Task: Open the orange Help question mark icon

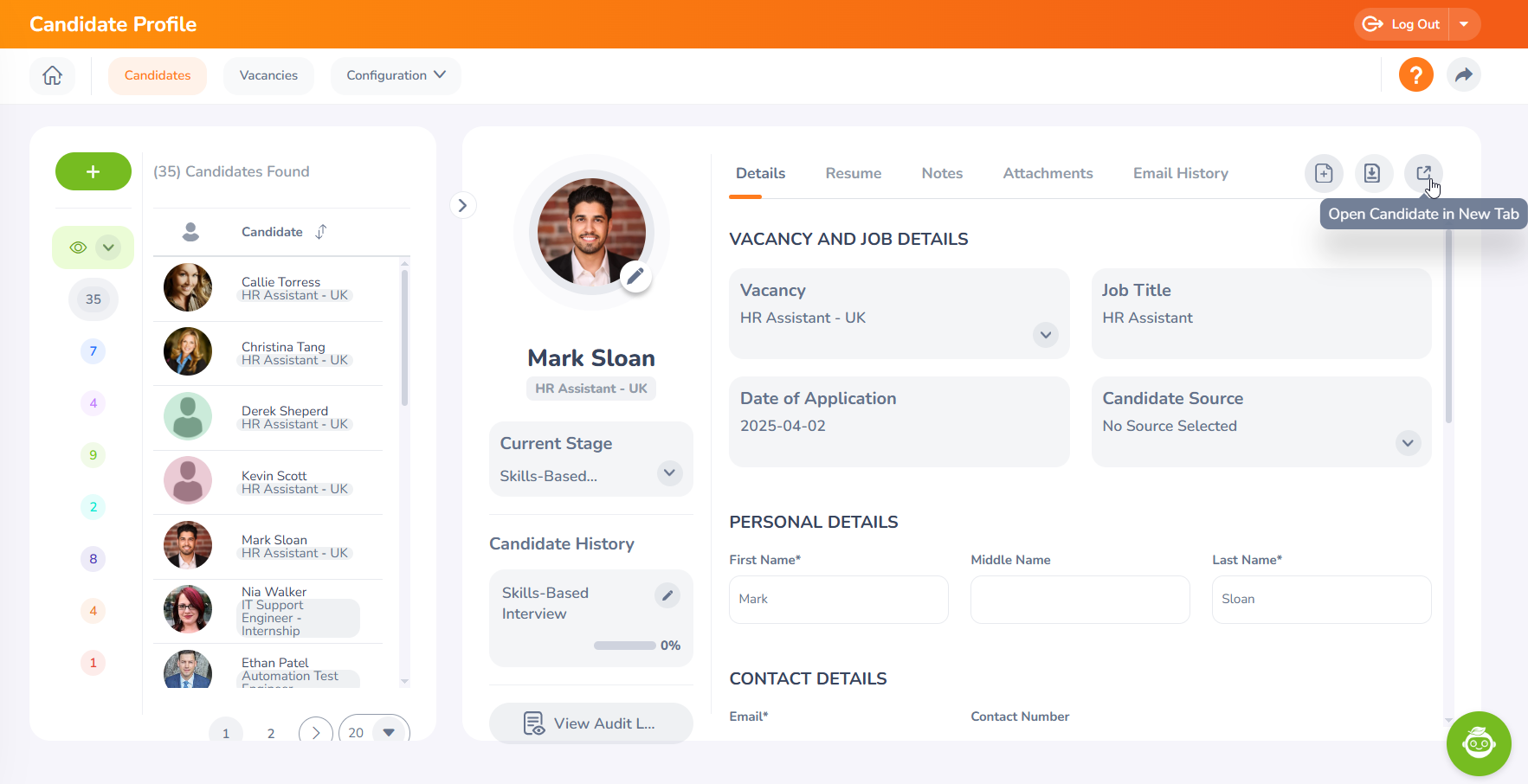Action: click(x=1415, y=75)
